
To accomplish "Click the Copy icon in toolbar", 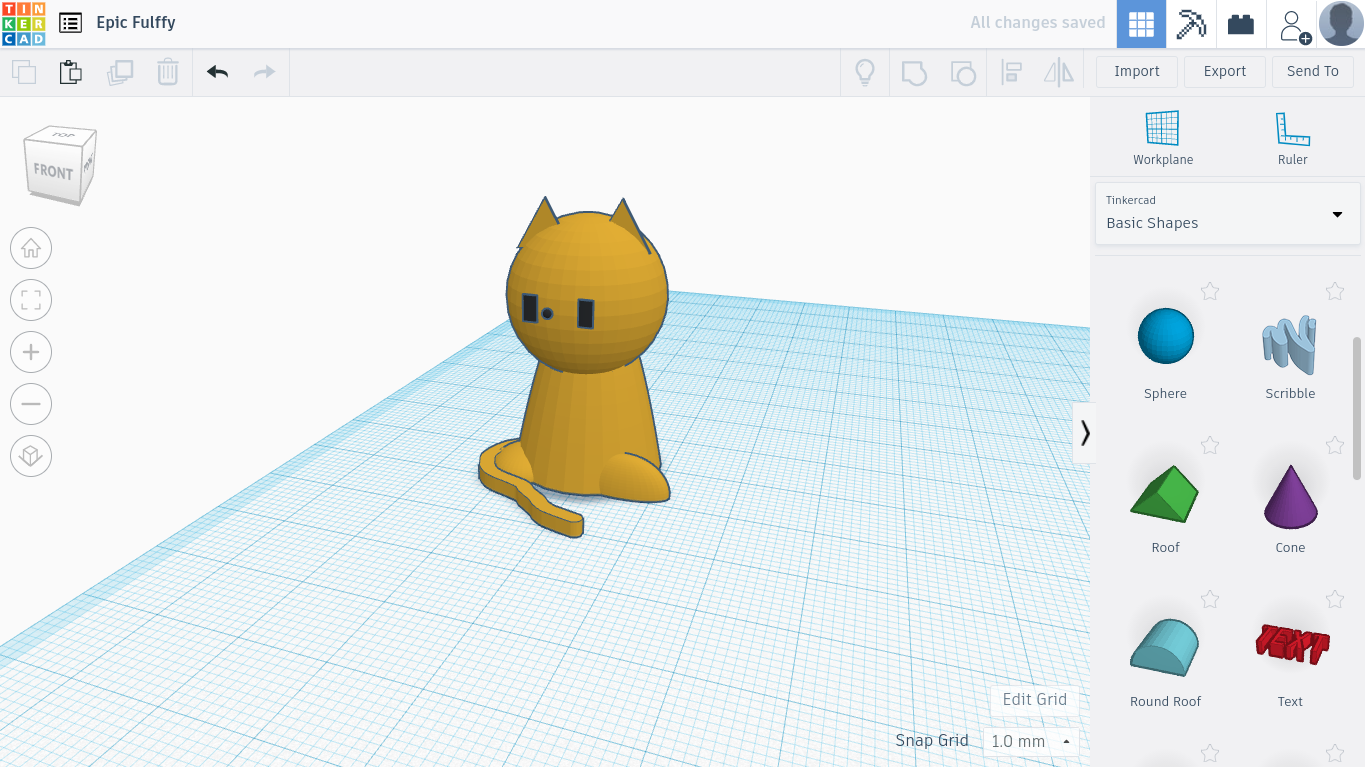I will click(x=23, y=72).
